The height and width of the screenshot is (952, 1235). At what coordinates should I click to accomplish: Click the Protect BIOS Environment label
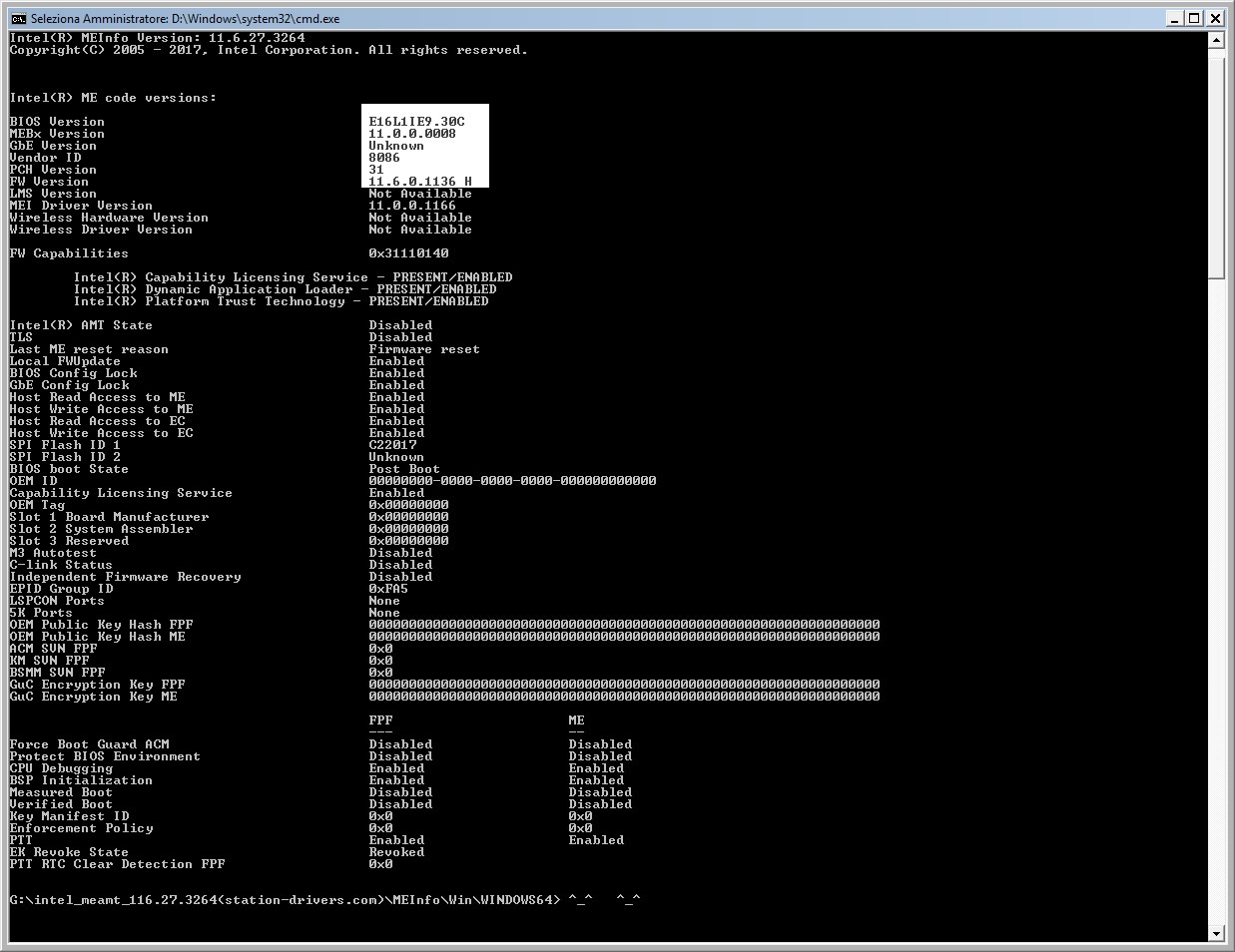coord(105,756)
